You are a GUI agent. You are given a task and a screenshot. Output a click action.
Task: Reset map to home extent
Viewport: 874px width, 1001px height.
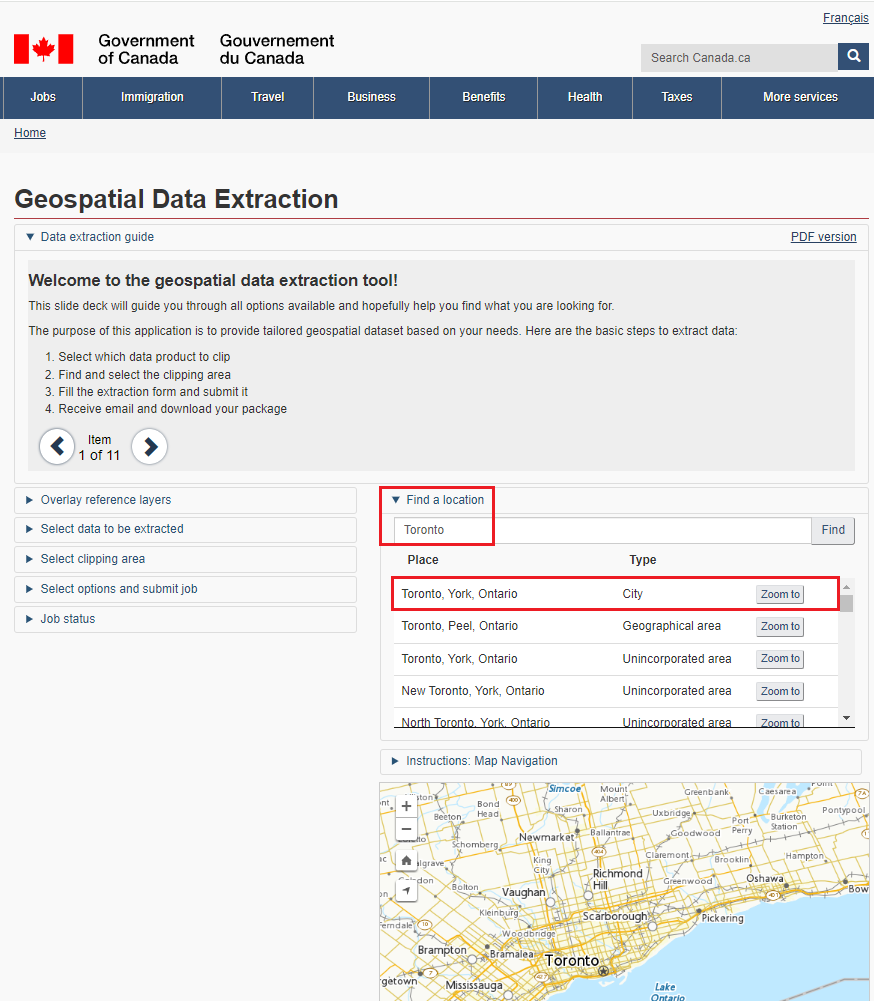[407, 860]
